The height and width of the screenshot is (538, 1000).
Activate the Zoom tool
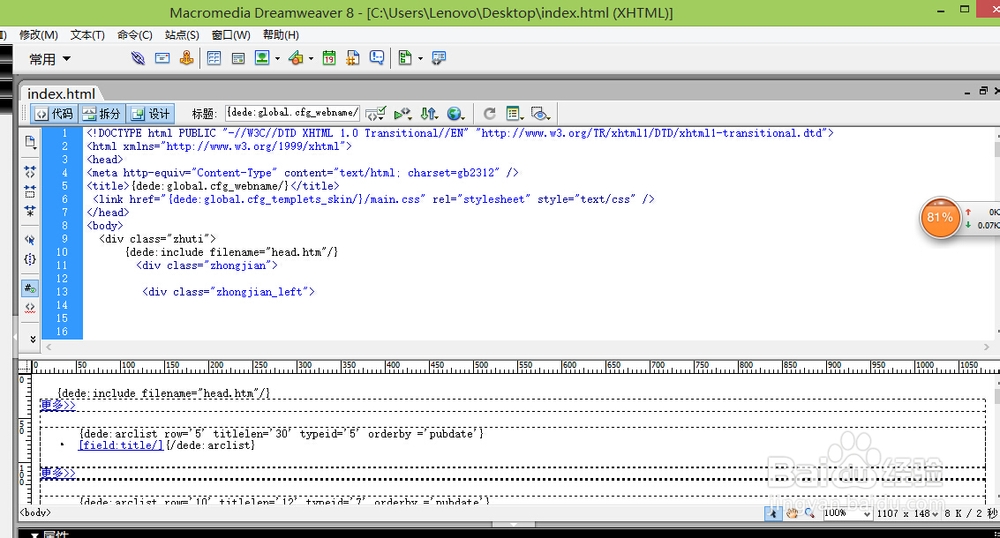(x=809, y=513)
